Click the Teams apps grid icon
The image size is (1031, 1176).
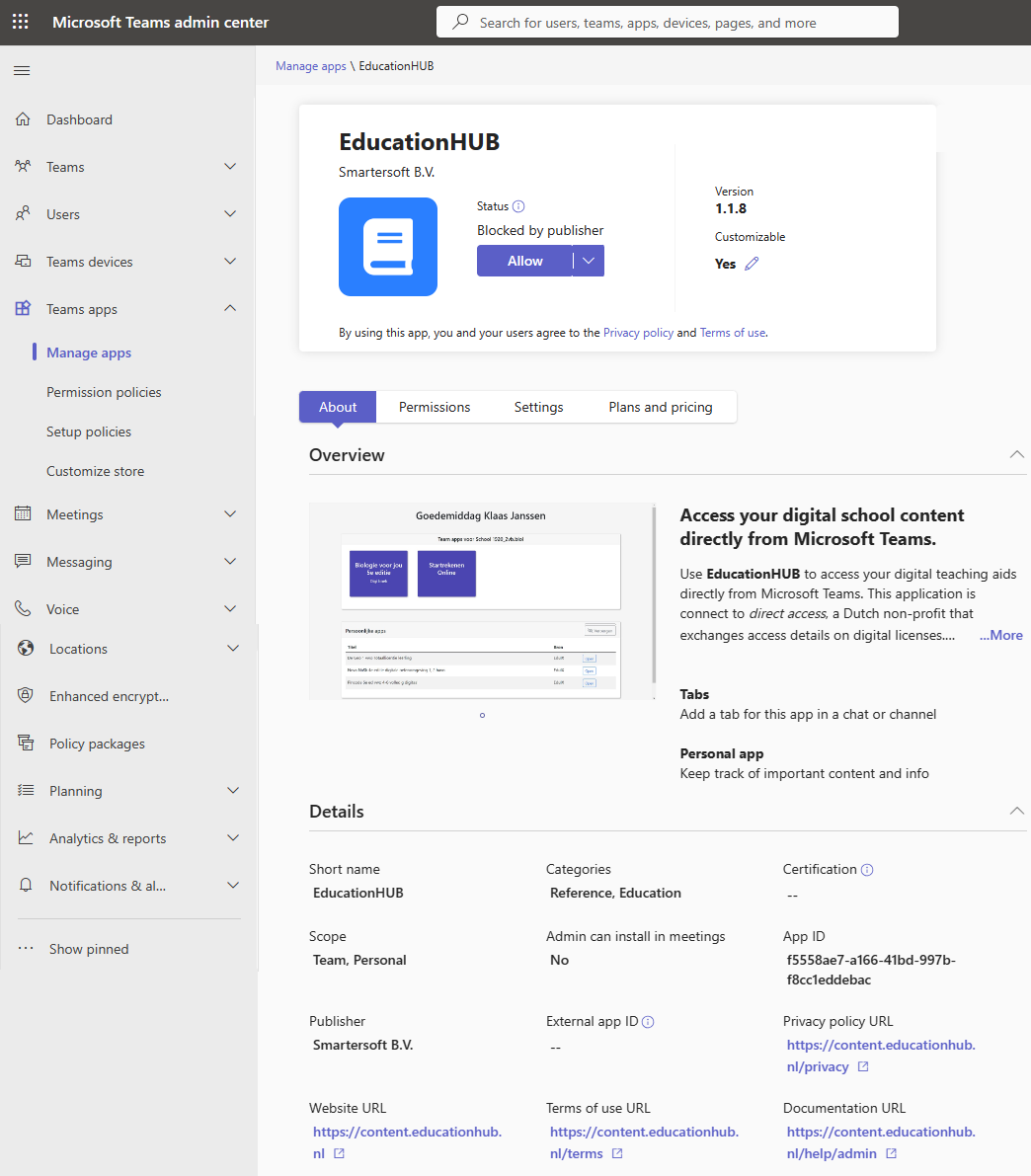pyautogui.click(x=24, y=308)
